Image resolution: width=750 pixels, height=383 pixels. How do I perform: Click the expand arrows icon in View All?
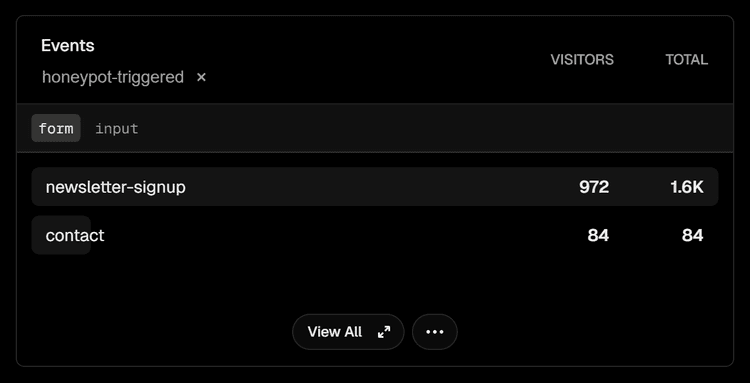point(384,332)
